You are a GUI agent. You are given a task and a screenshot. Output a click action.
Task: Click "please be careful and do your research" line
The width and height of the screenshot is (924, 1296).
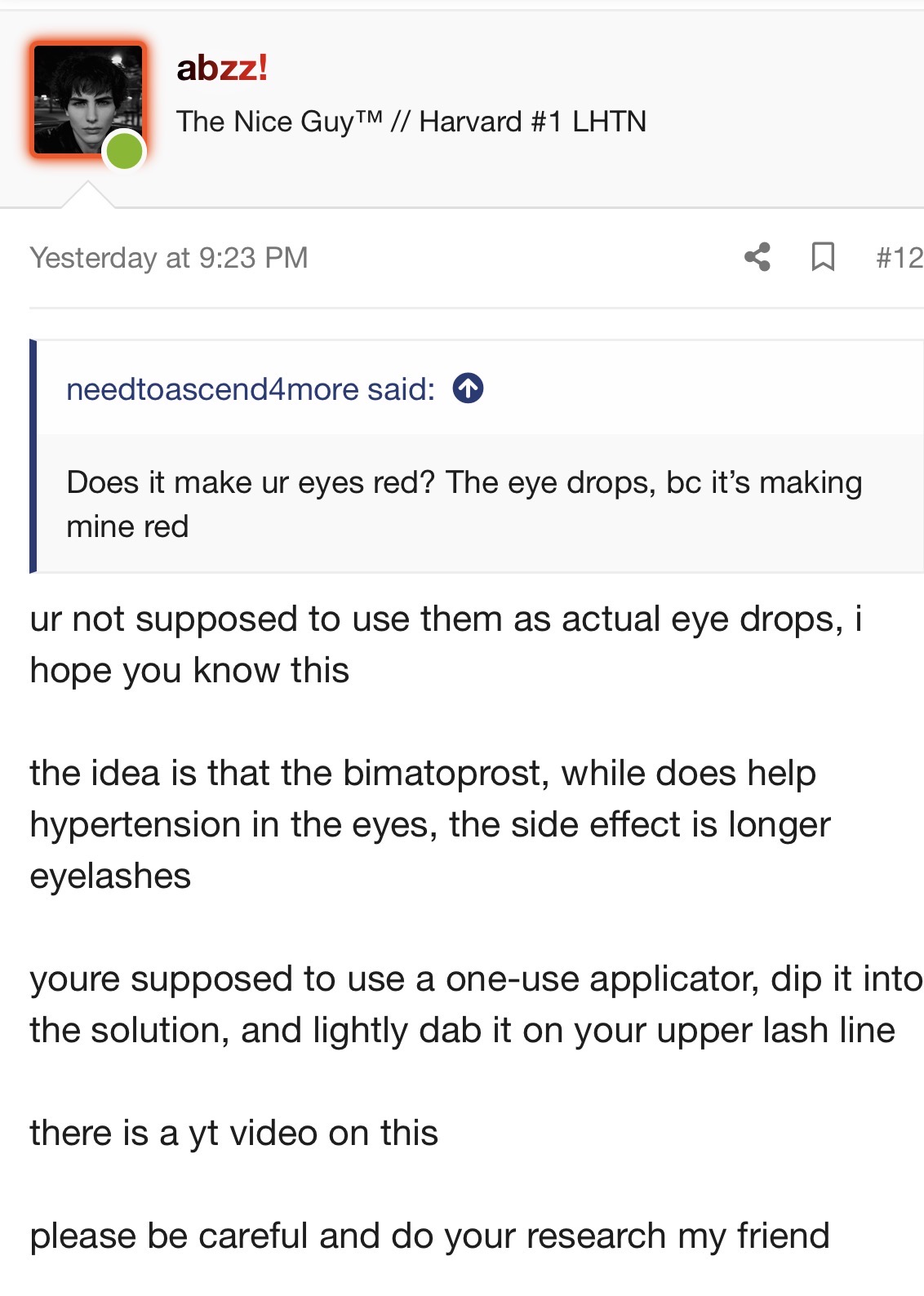click(x=429, y=1236)
